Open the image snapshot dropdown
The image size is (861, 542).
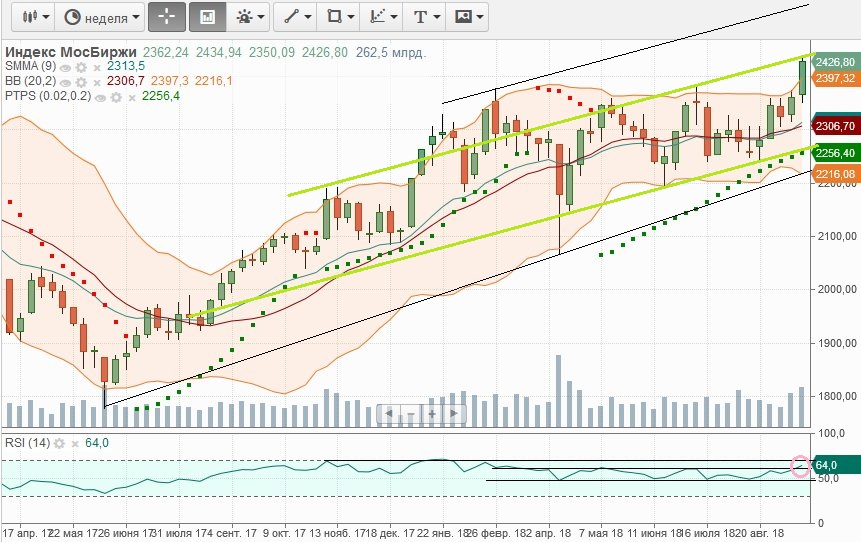468,17
